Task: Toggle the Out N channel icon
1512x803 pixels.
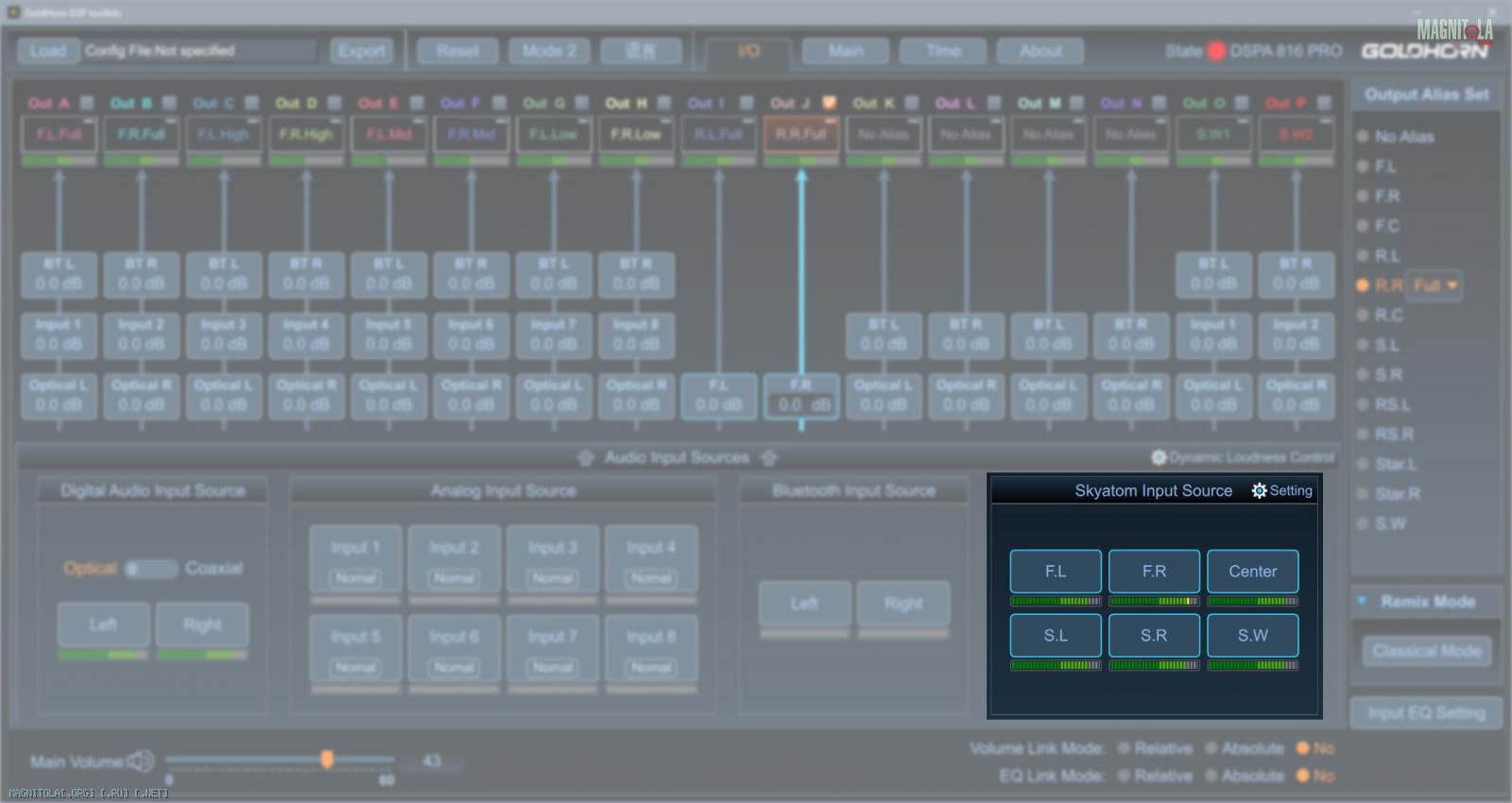Action: [x=1159, y=102]
